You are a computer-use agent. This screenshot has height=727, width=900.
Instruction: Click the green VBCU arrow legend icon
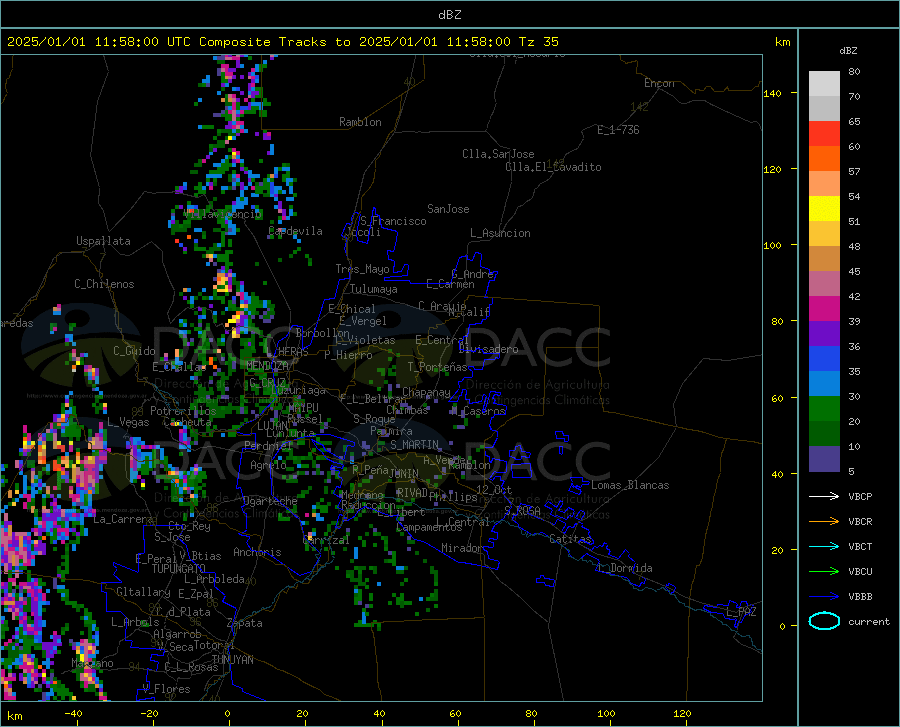824,572
